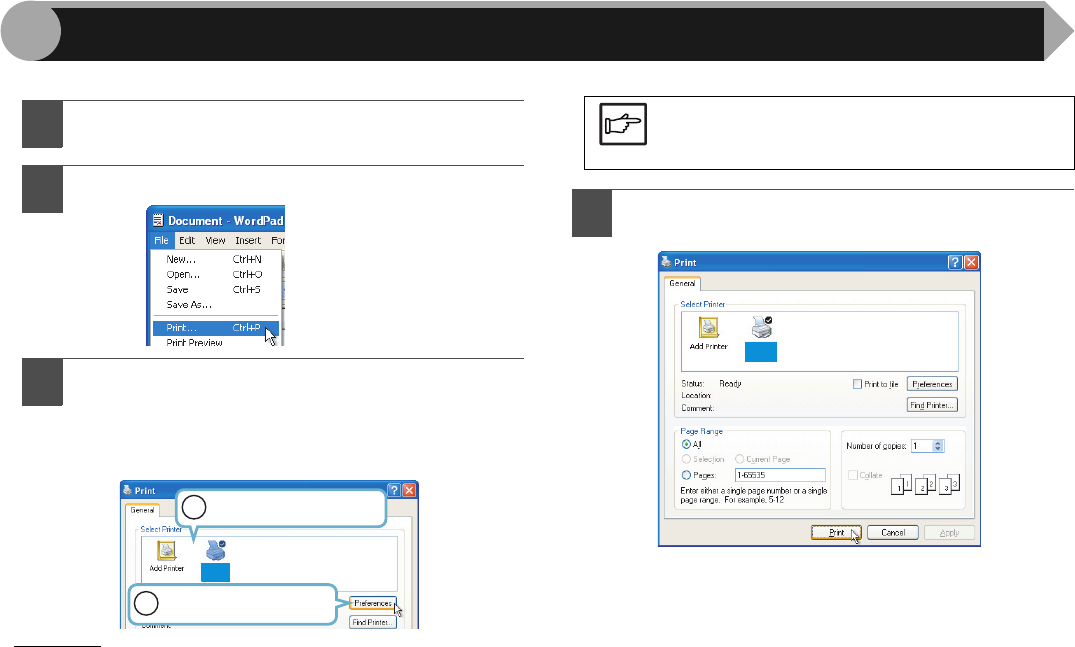Click Preferences in the cropped Print dialog
The image size is (1075, 647).
(373, 603)
